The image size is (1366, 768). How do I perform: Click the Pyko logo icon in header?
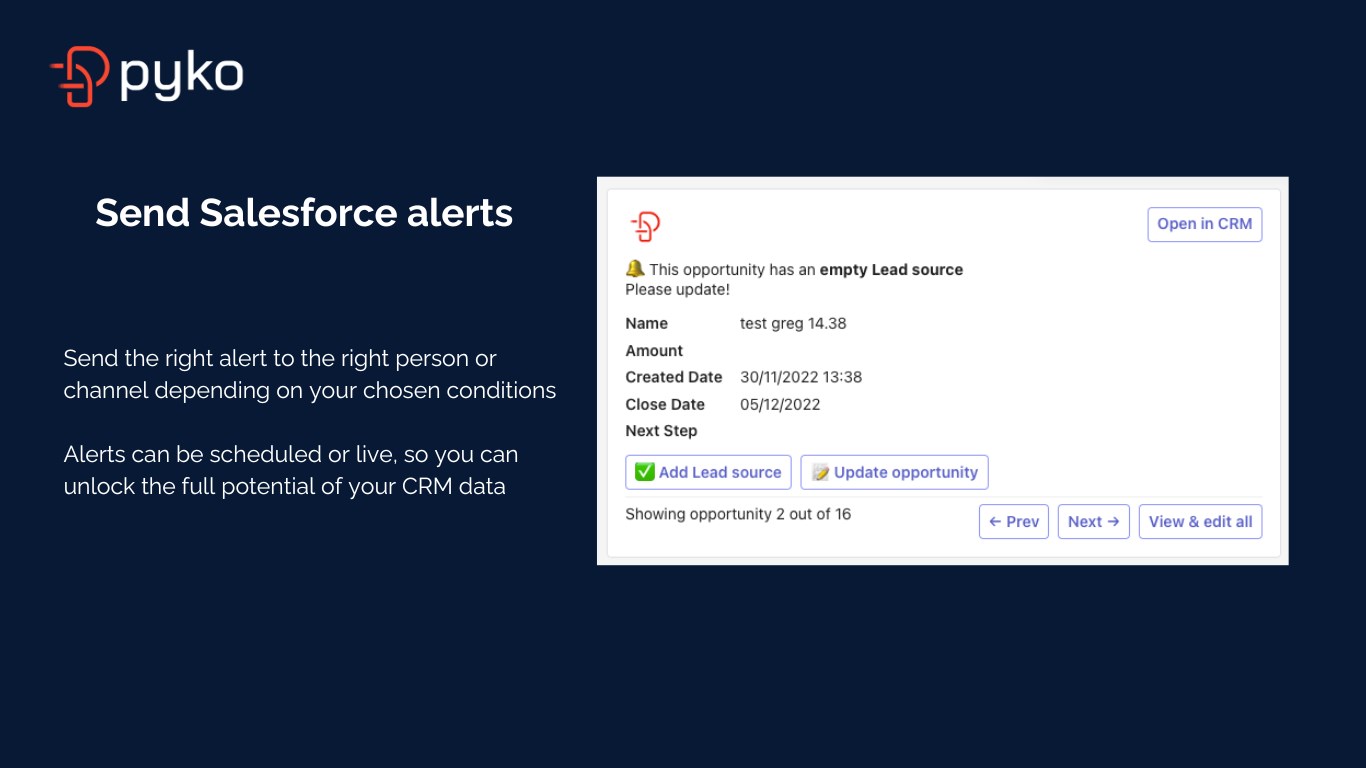click(79, 76)
